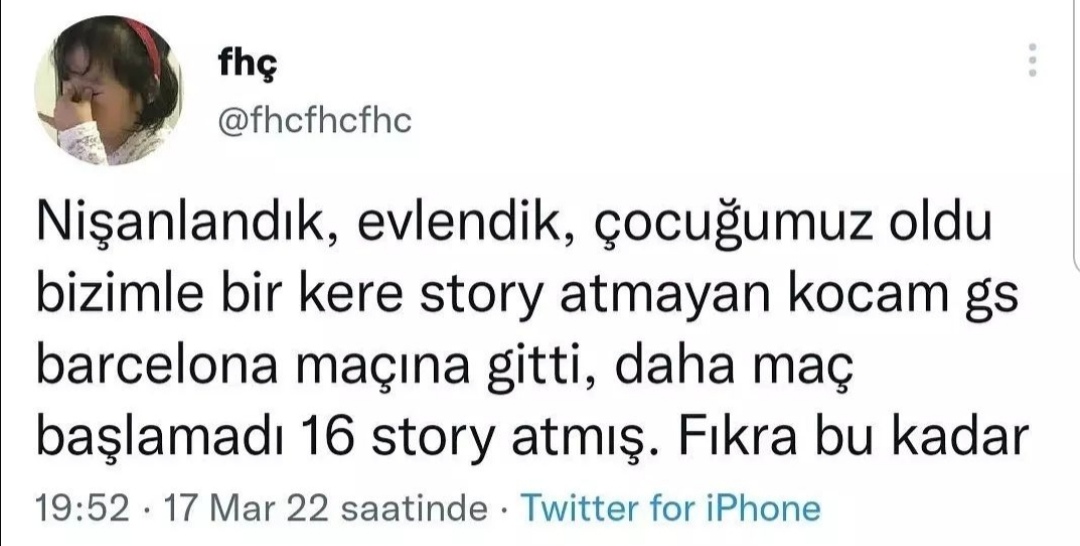Image resolution: width=1080 pixels, height=546 pixels.
Task: Click the word 'saatinde' in tweet metadata
Action: coord(412,509)
